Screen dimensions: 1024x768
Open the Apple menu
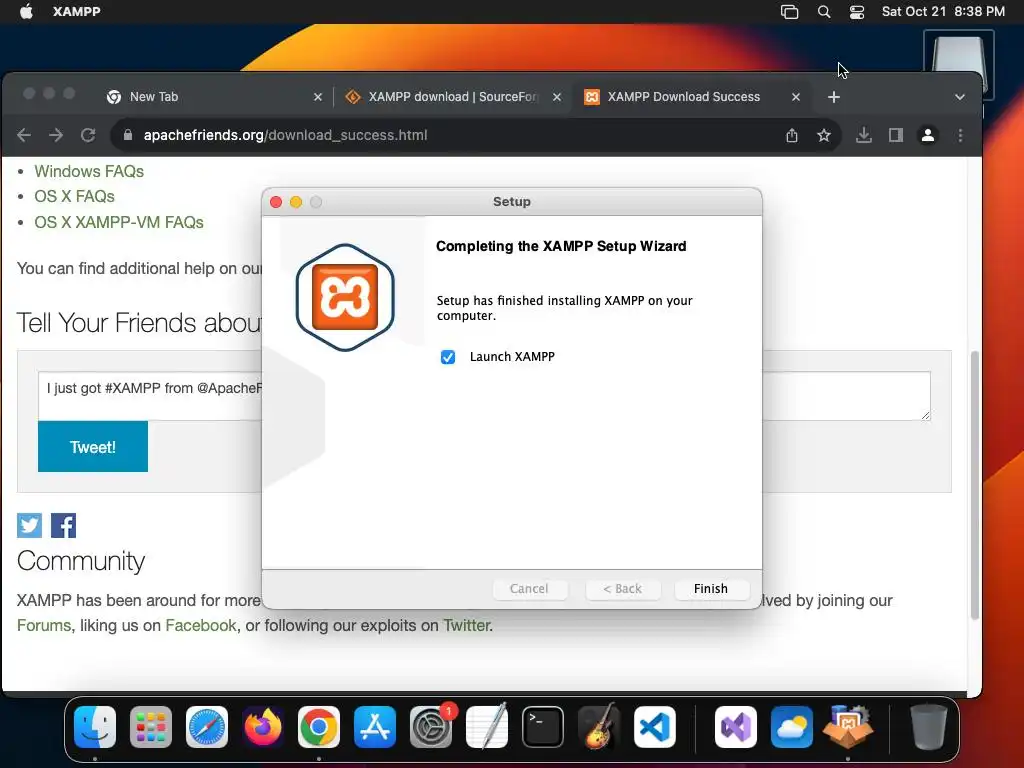[26, 11]
